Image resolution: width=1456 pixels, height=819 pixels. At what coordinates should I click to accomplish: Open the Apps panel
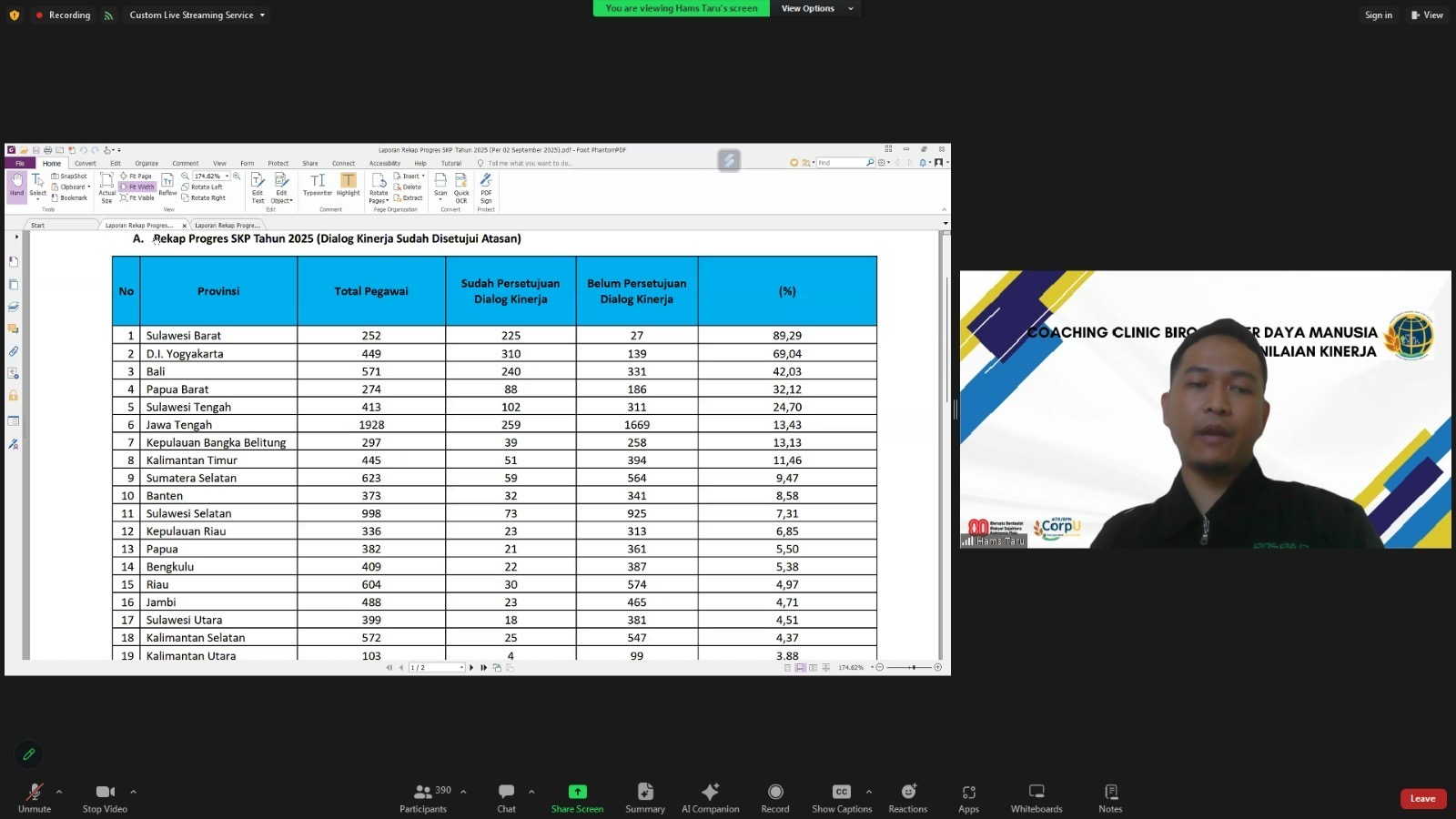[x=968, y=797]
